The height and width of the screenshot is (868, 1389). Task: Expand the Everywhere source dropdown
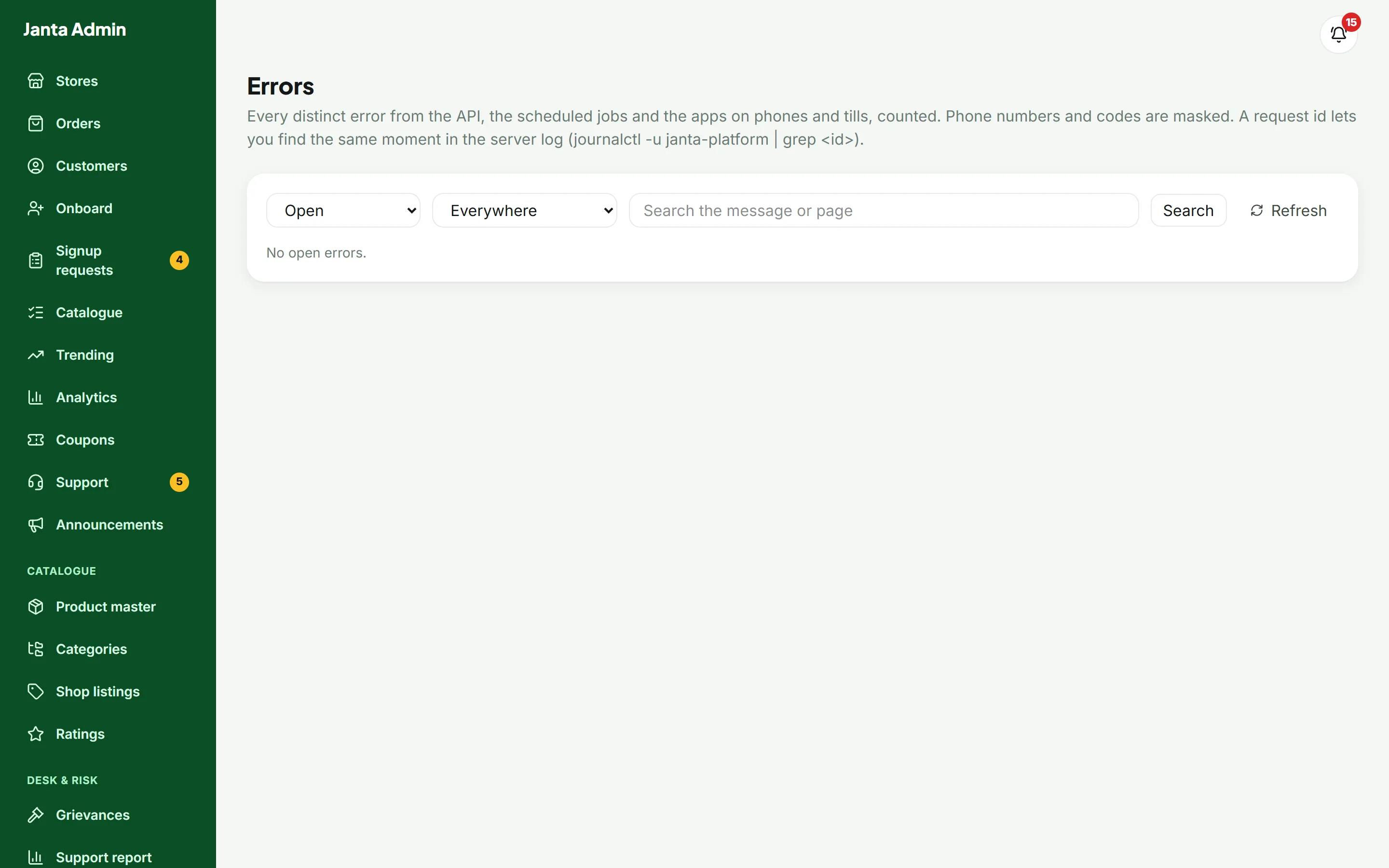[525, 211]
